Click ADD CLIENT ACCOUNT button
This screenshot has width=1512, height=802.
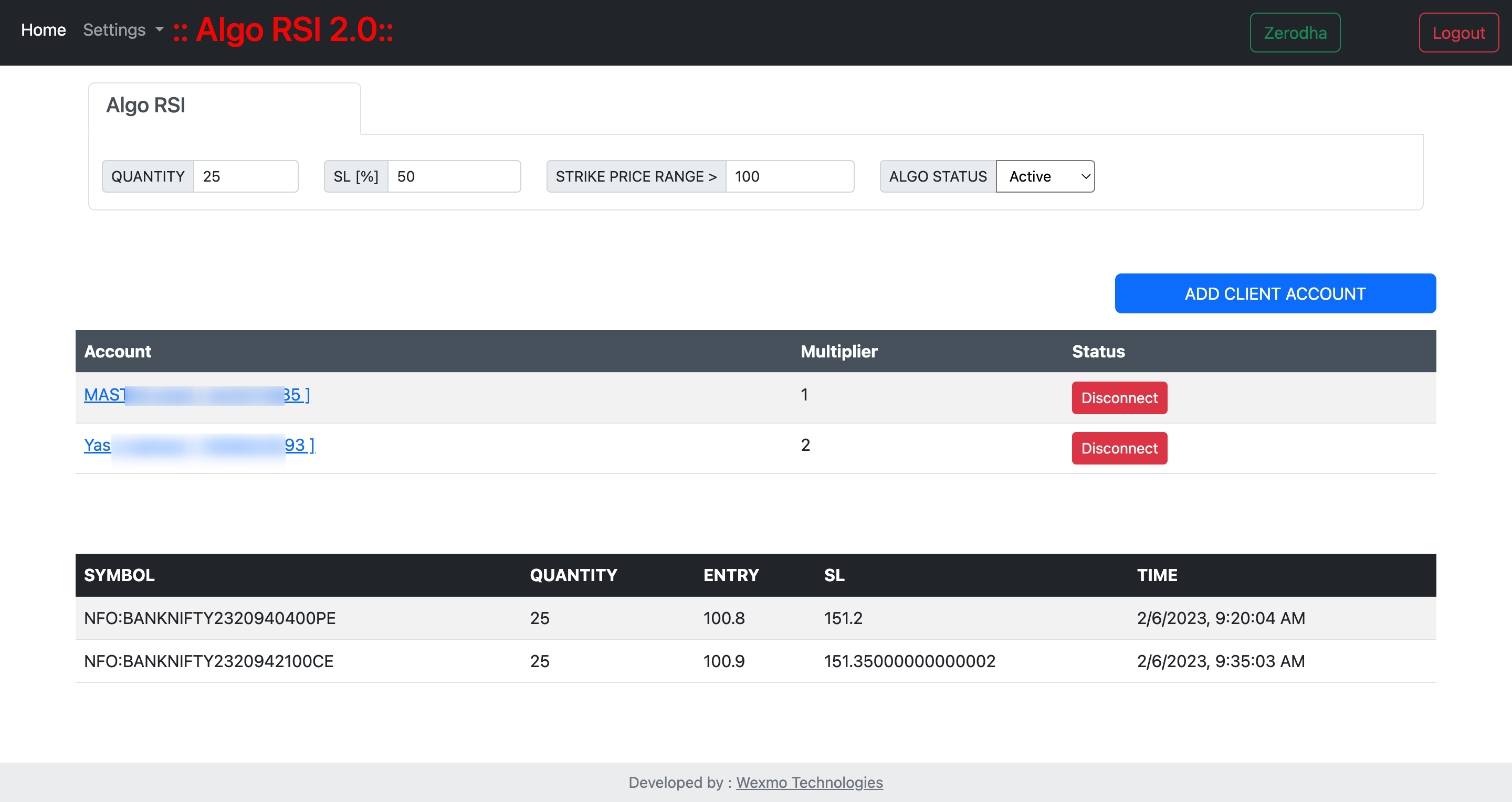point(1275,293)
